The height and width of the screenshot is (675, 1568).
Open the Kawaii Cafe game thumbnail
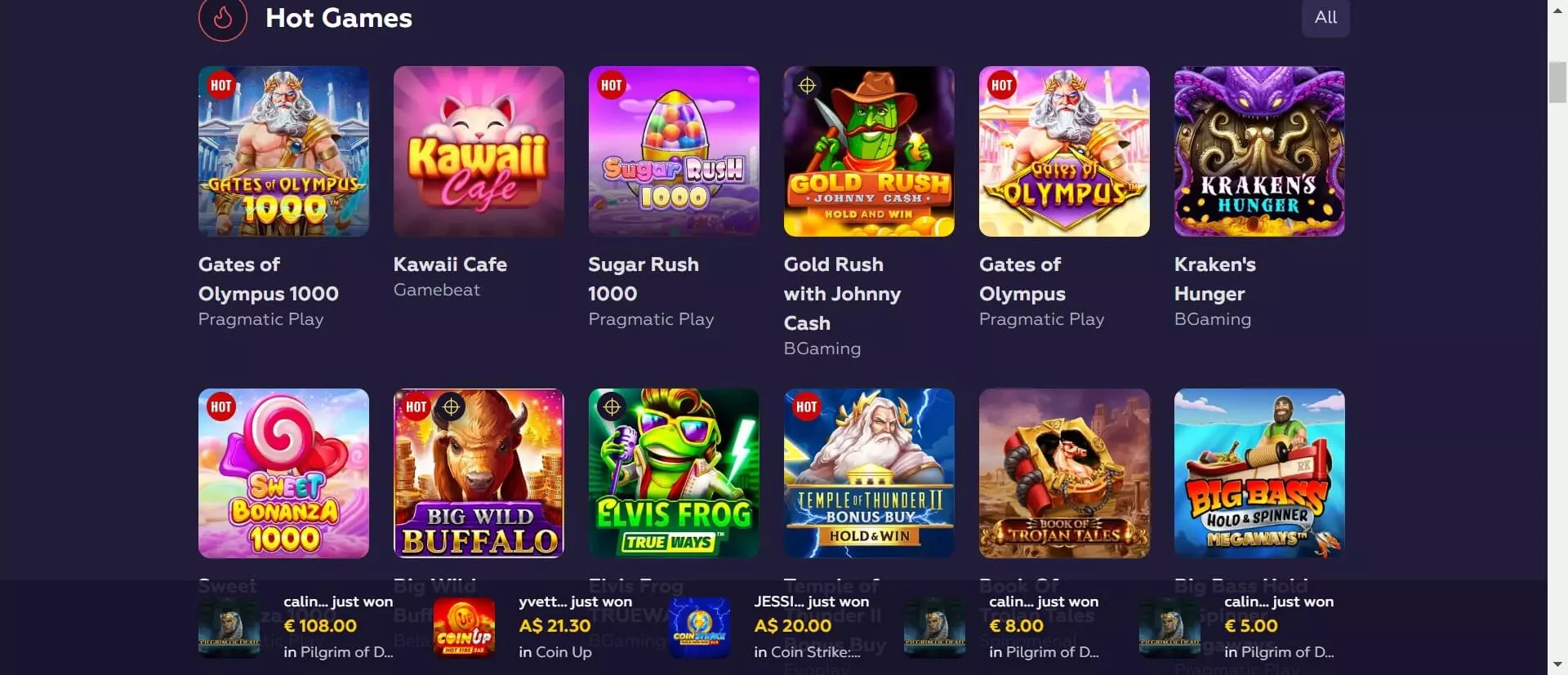pyautogui.click(x=479, y=151)
